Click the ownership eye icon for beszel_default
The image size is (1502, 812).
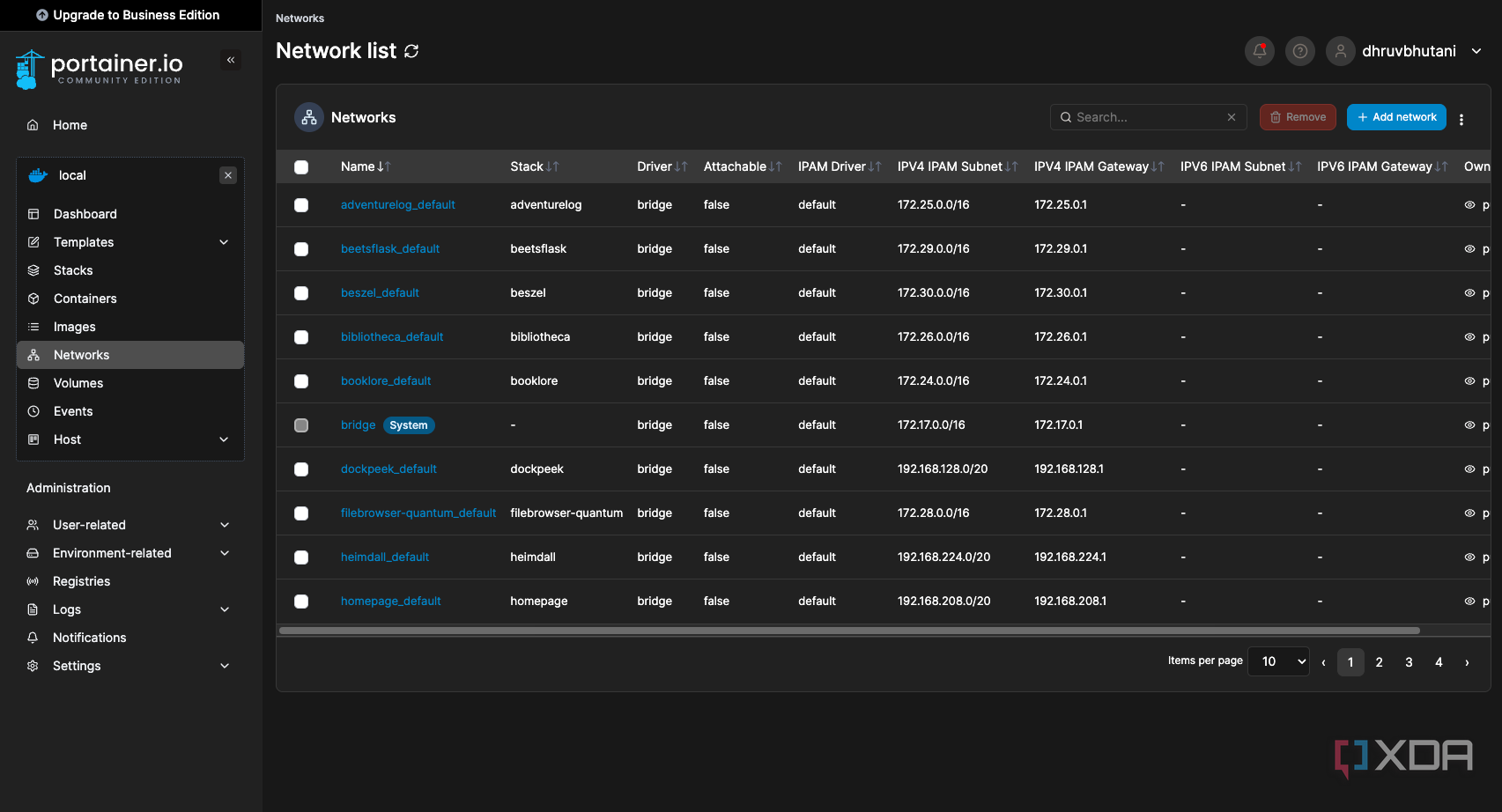tap(1469, 293)
